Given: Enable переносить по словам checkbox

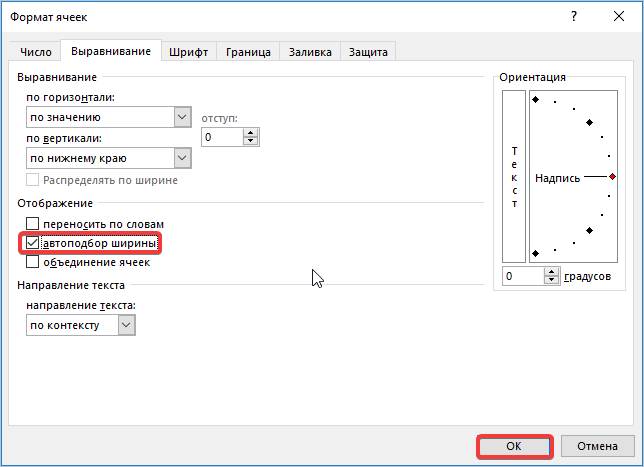Looking at the screenshot, I should [x=33, y=224].
